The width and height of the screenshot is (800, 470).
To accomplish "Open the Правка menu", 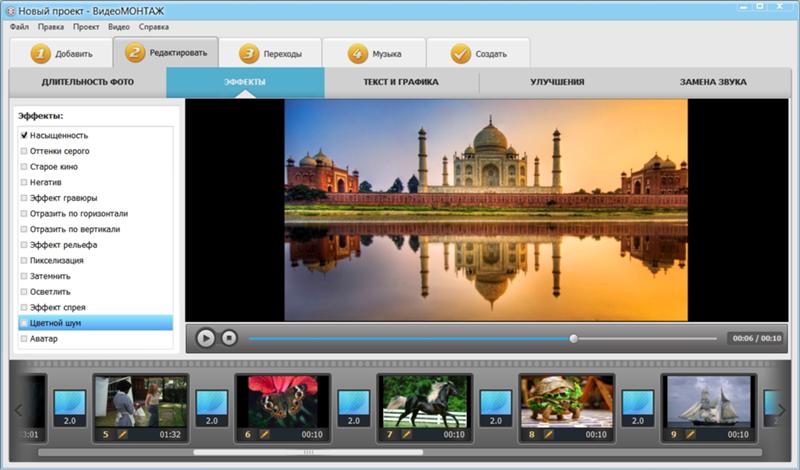I will [x=51, y=27].
